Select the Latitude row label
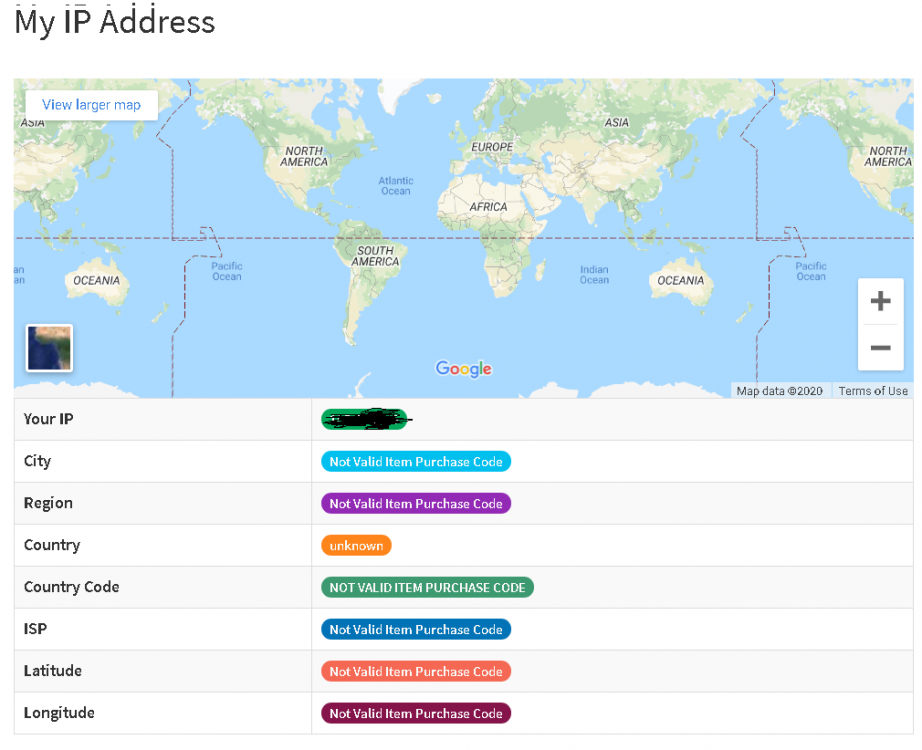 tap(52, 671)
